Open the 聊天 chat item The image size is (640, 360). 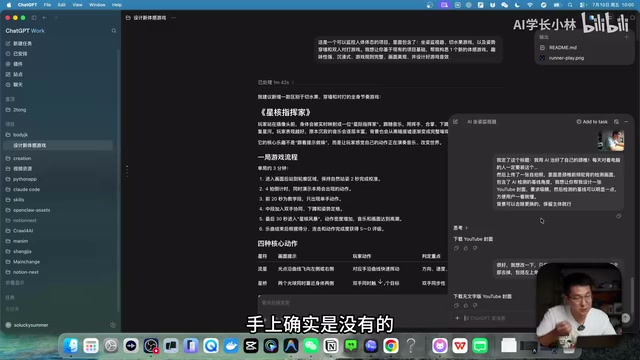click(x=18, y=84)
